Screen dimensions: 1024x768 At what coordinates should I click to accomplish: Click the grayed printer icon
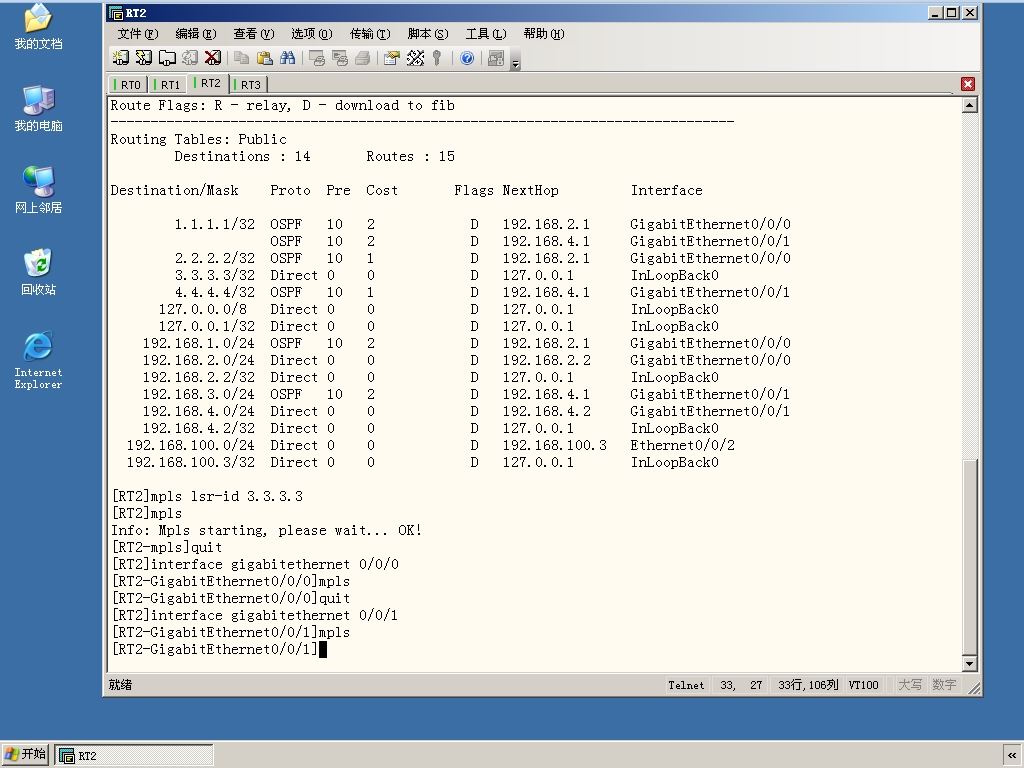pyautogui.click(x=362, y=58)
